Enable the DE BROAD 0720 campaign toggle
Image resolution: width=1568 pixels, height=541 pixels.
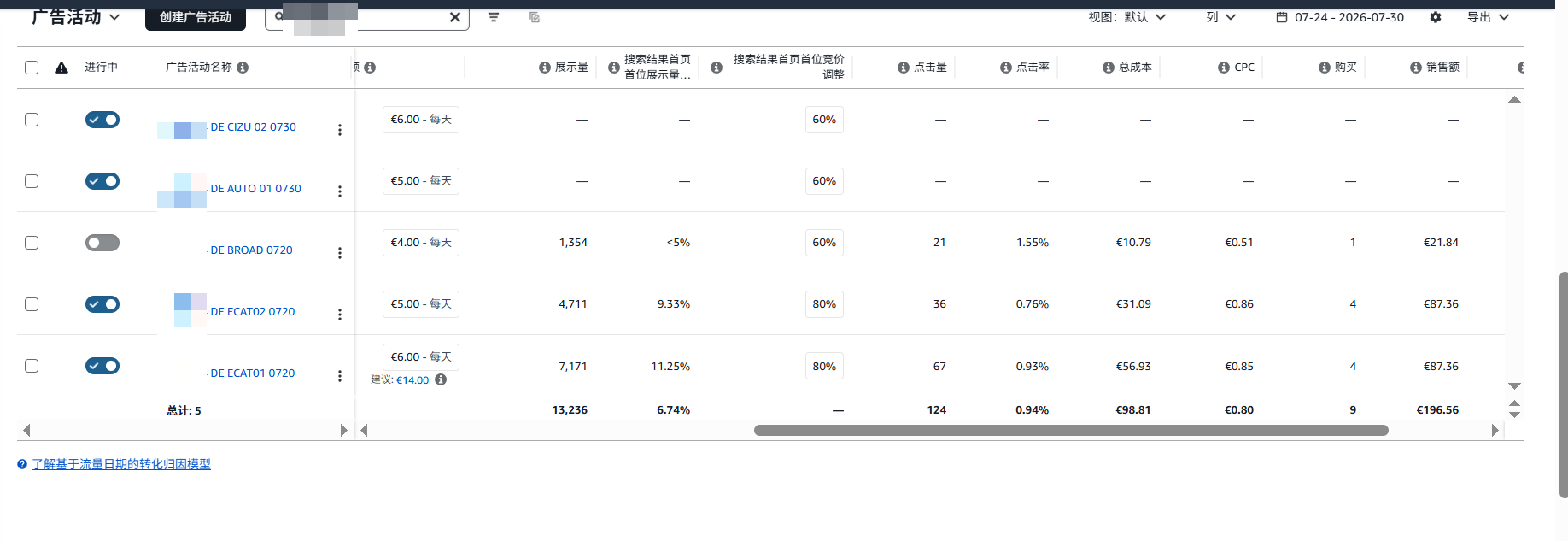coord(102,243)
